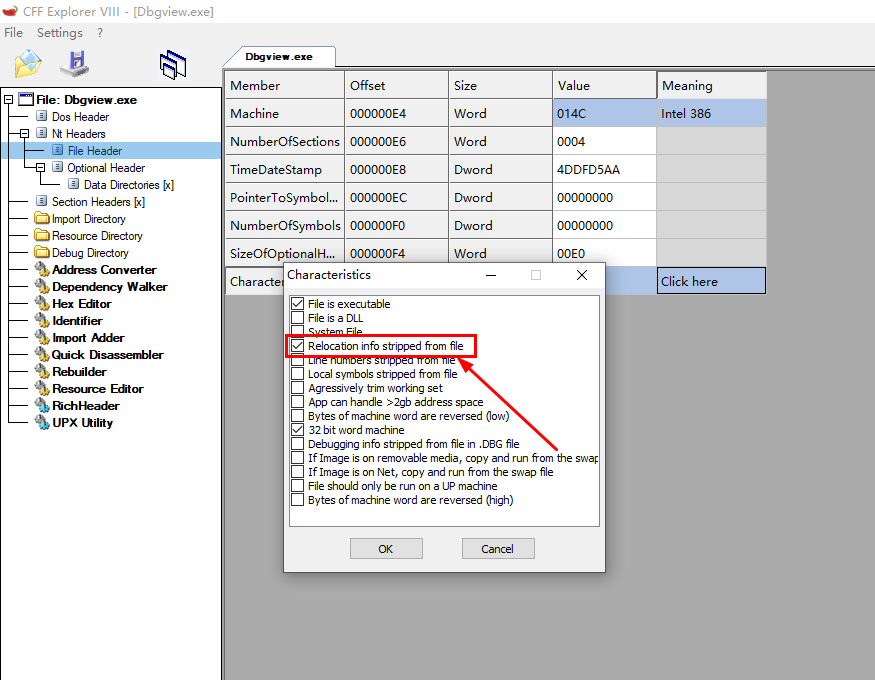Select the NumberOfSections value 0004
The width and height of the screenshot is (875, 680).
[x=604, y=141]
